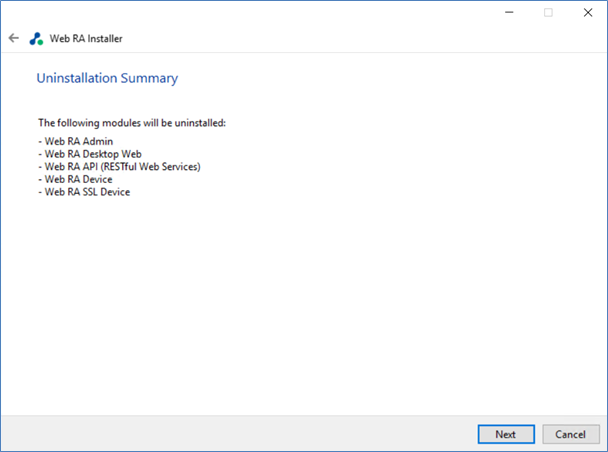Go back using the left arrow icon
Viewport: 608px width, 452px height.
[x=14, y=38]
